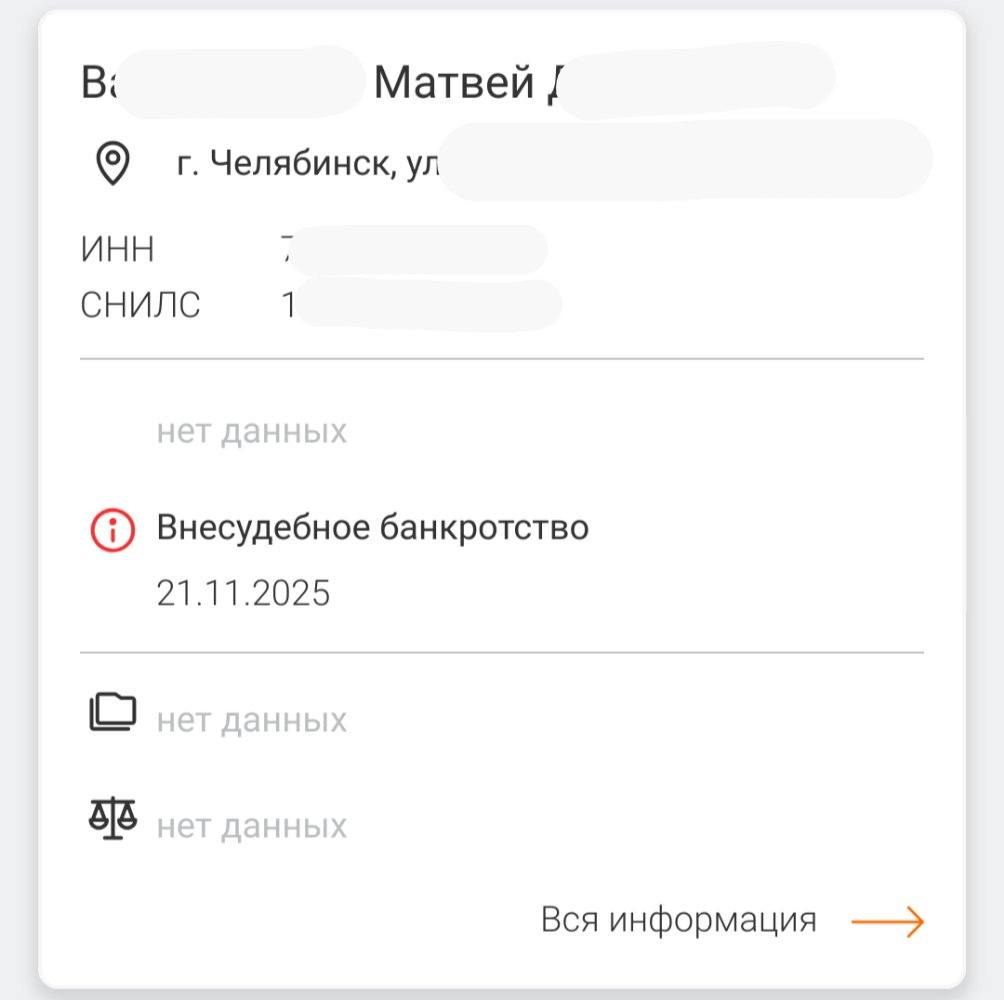Click the СНИЛС label
This screenshot has width=1004, height=1000.
coord(140,305)
